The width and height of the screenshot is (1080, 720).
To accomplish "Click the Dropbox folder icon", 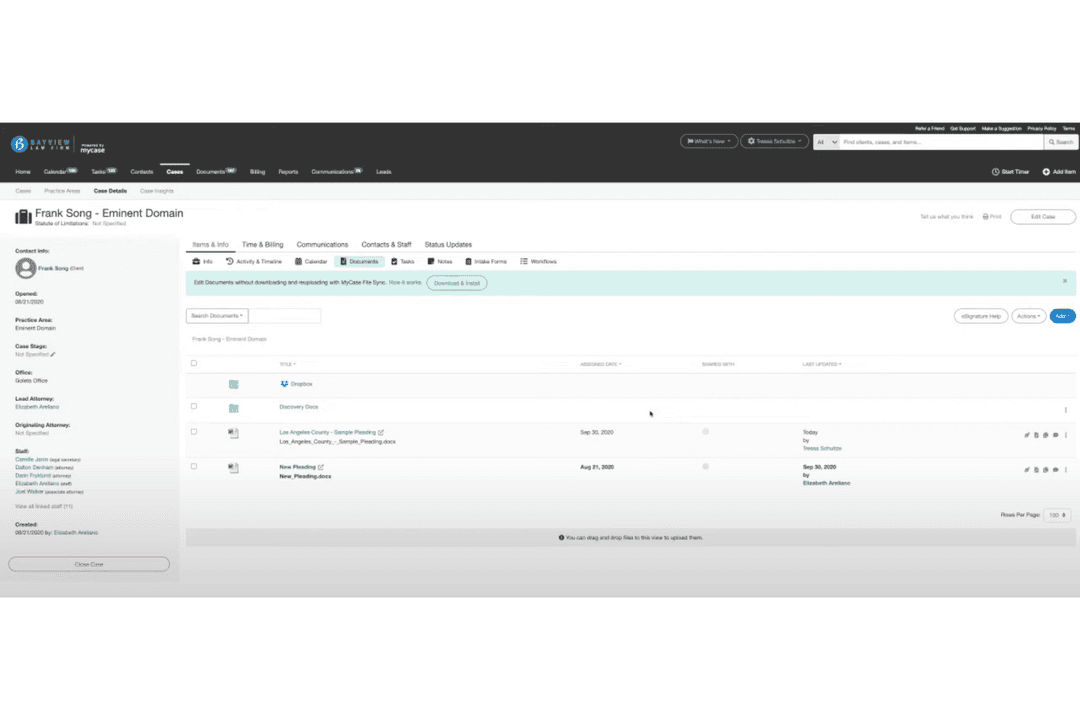I will pos(233,384).
